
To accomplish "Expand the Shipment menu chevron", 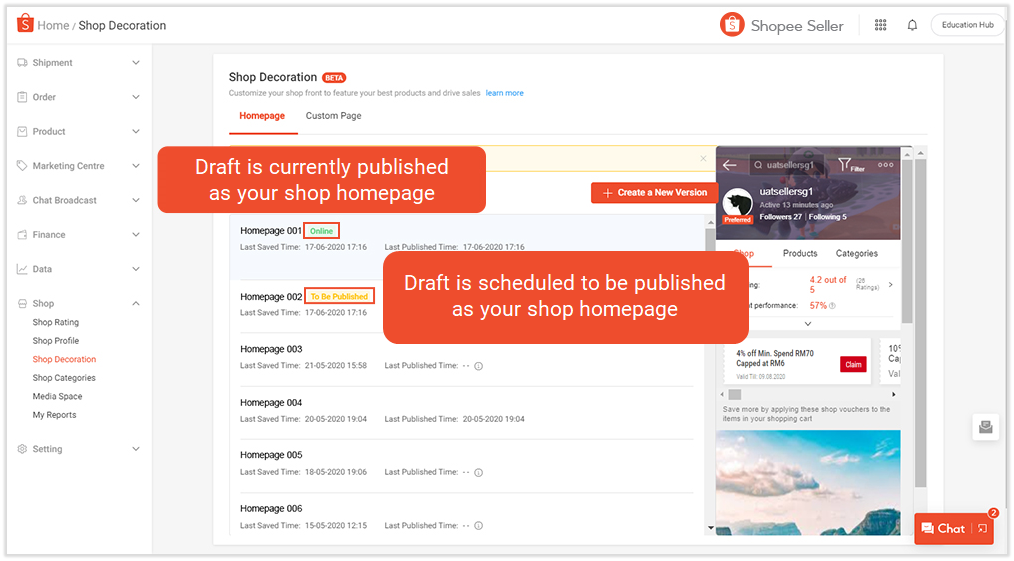I will pyautogui.click(x=136, y=63).
